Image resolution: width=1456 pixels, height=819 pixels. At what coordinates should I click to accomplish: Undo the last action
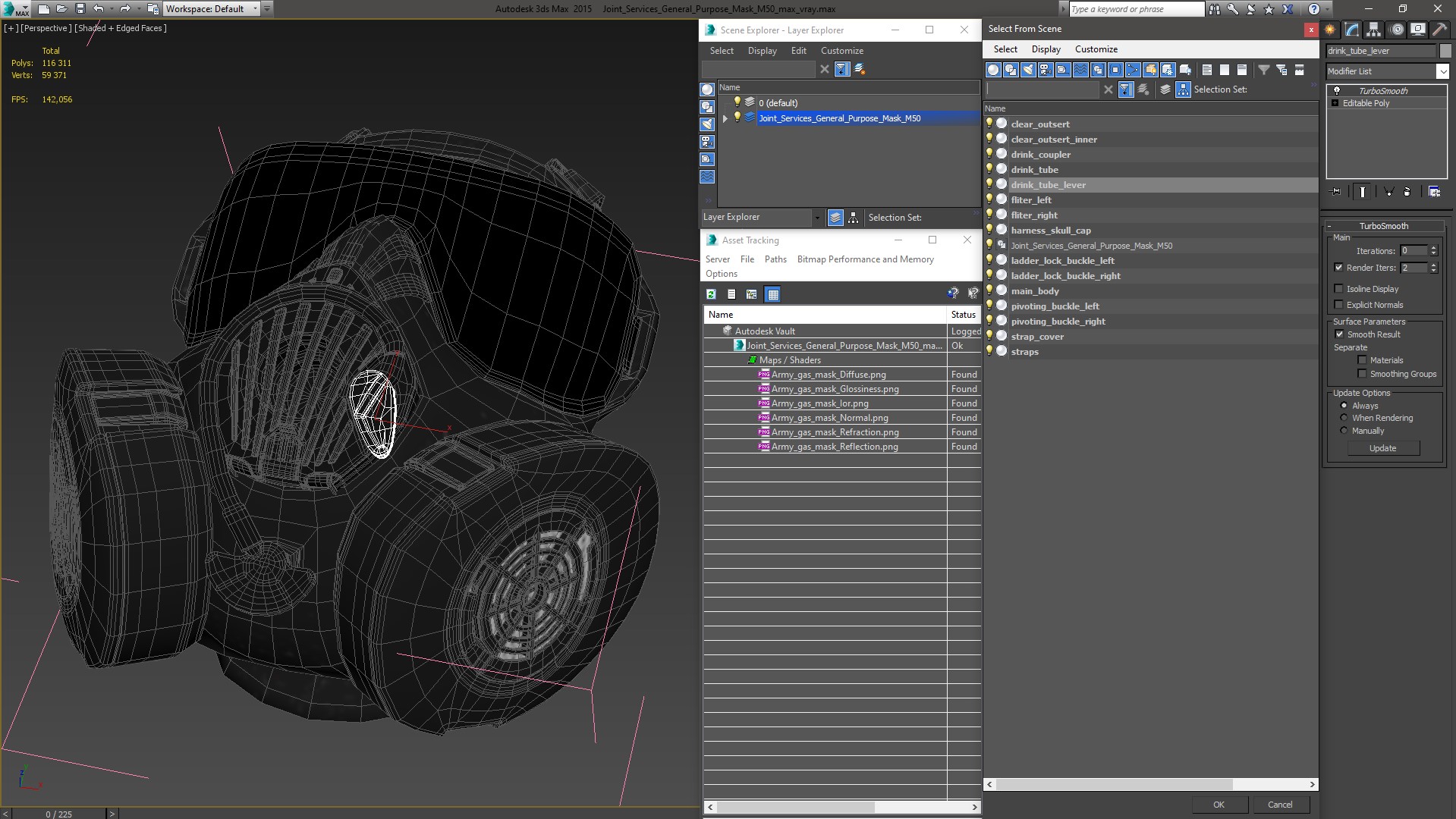(x=98, y=9)
